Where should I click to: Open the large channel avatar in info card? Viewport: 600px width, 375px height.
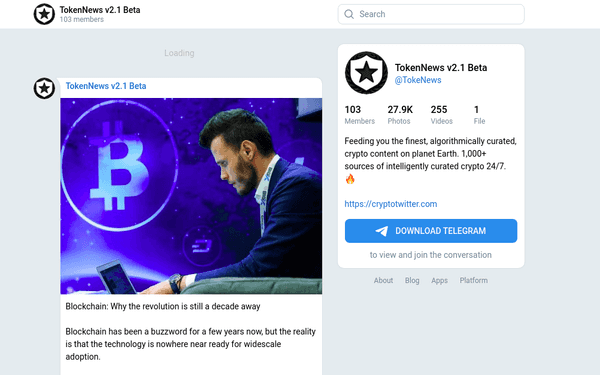pyautogui.click(x=366, y=73)
